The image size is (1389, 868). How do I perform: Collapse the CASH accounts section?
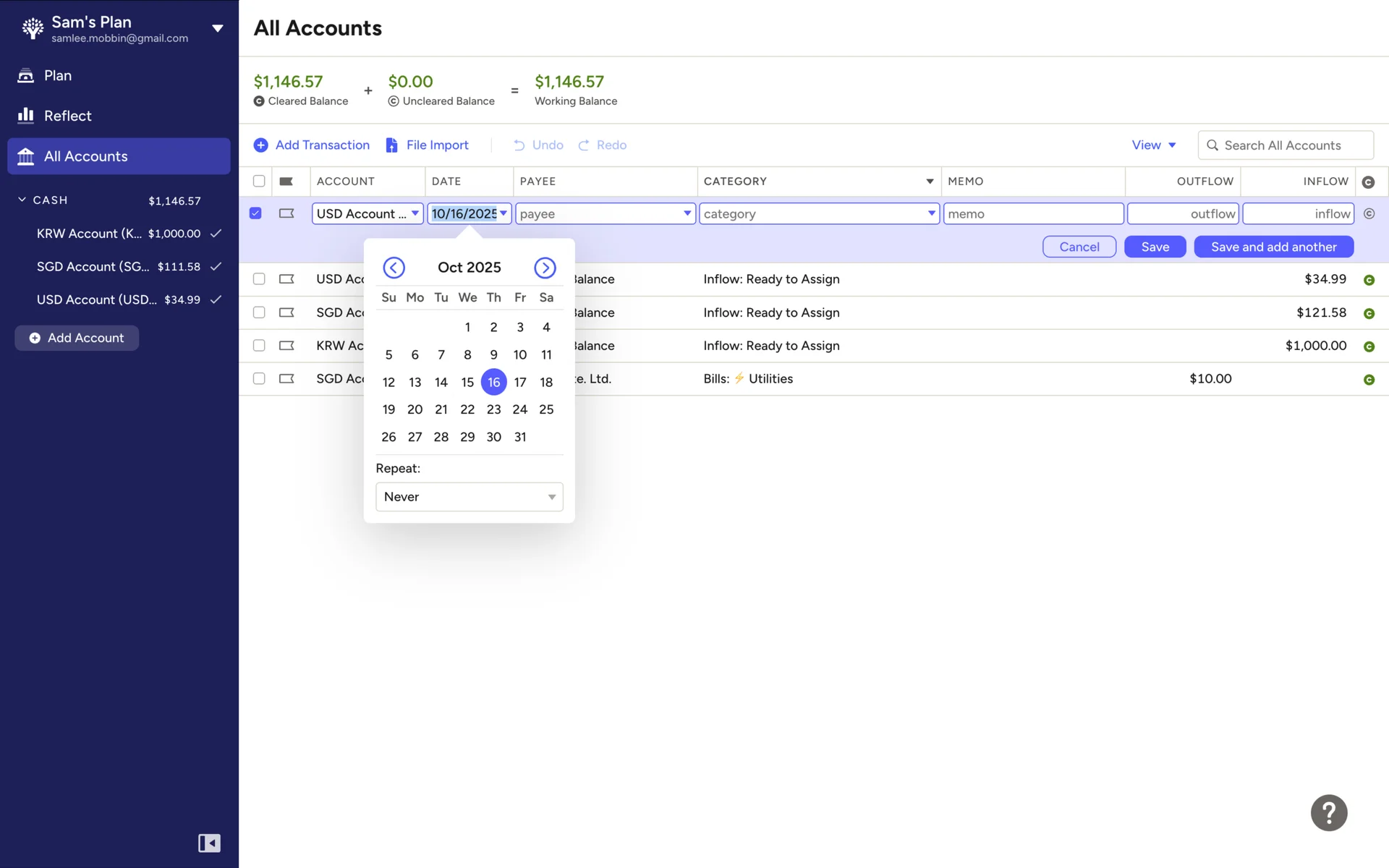22,200
